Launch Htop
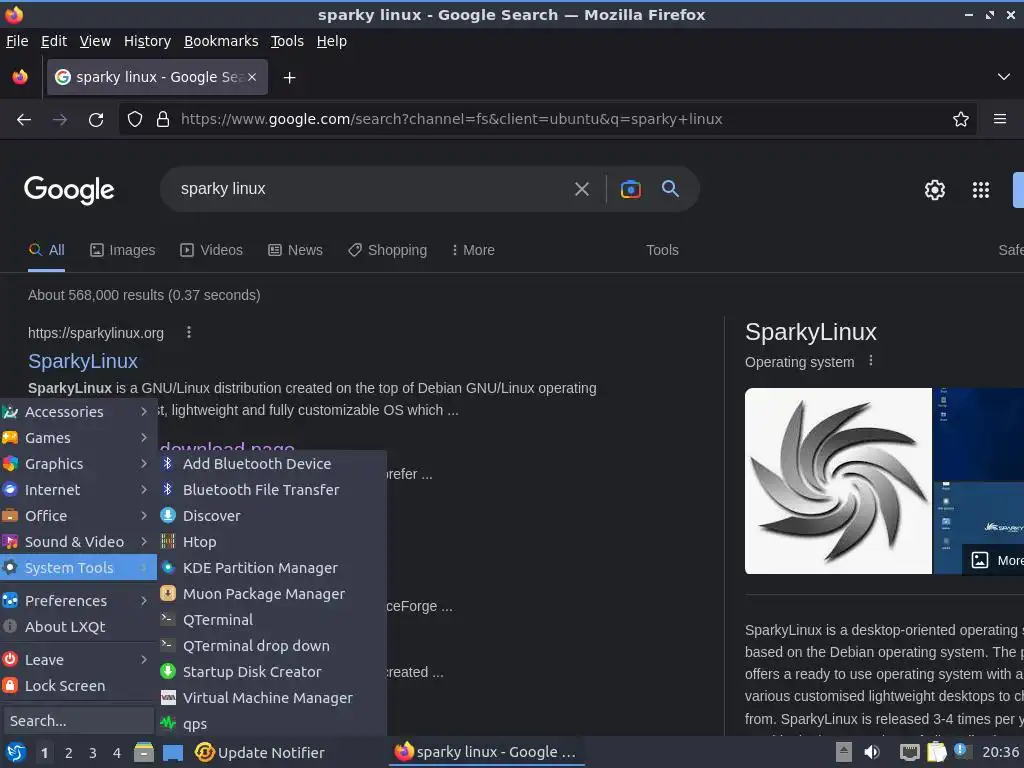The height and width of the screenshot is (768, 1024). pyautogui.click(x=272, y=542)
